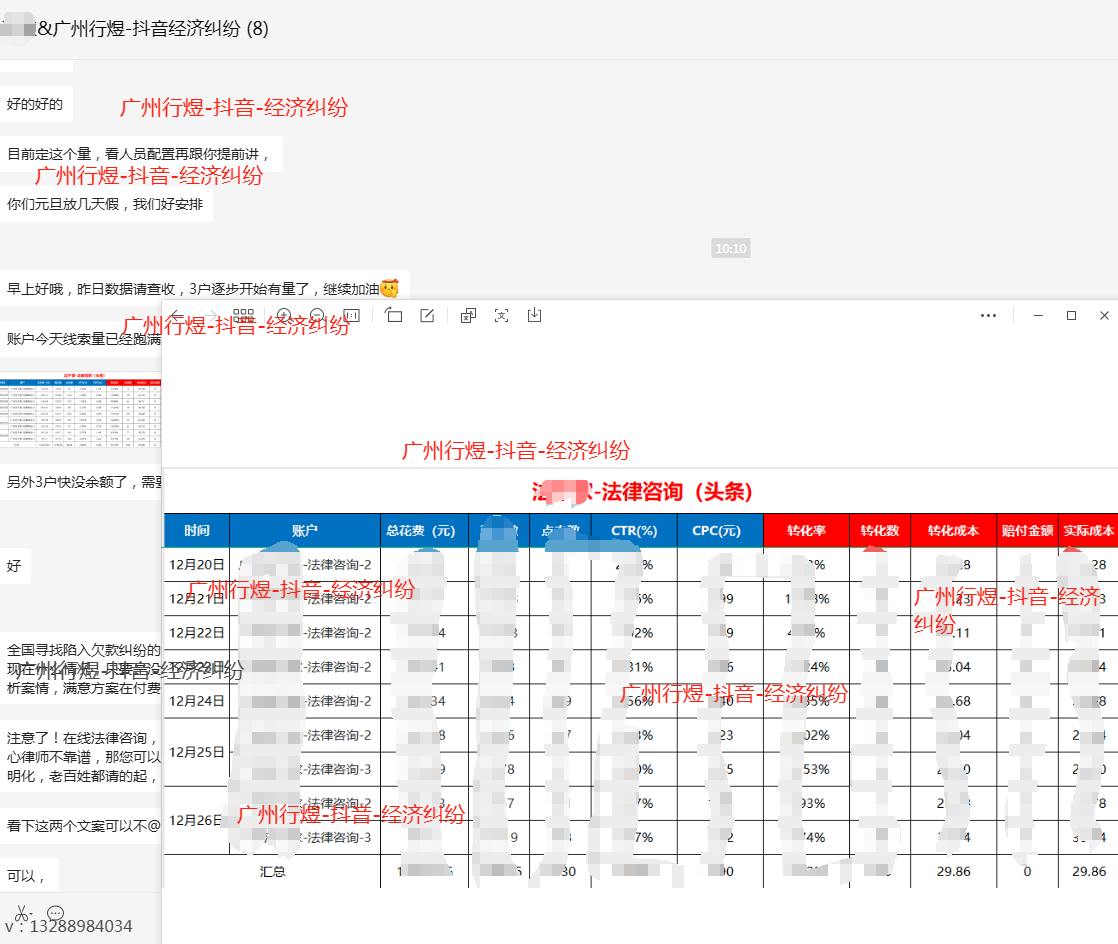Viewport: 1118px width, 944px height.
Task: Click 29.86 under 转化成本 in 汇总 row
Action: 953,871
